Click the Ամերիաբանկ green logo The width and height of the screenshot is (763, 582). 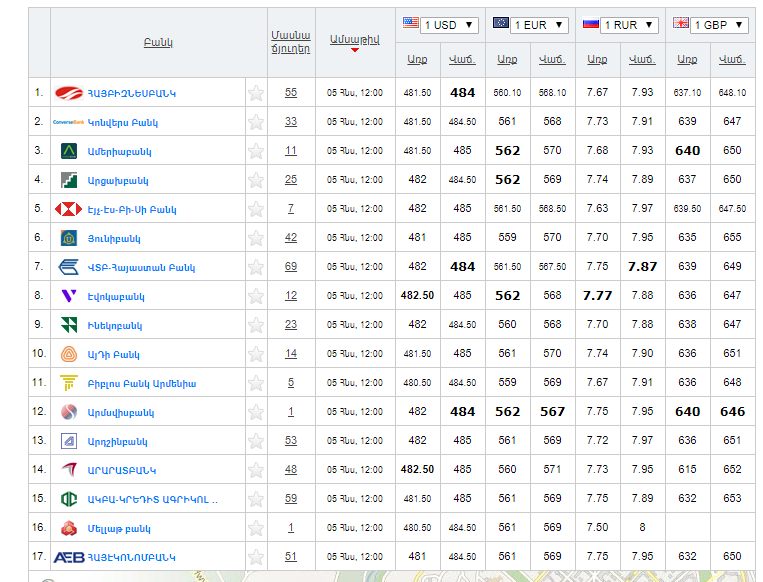(69, 151)
